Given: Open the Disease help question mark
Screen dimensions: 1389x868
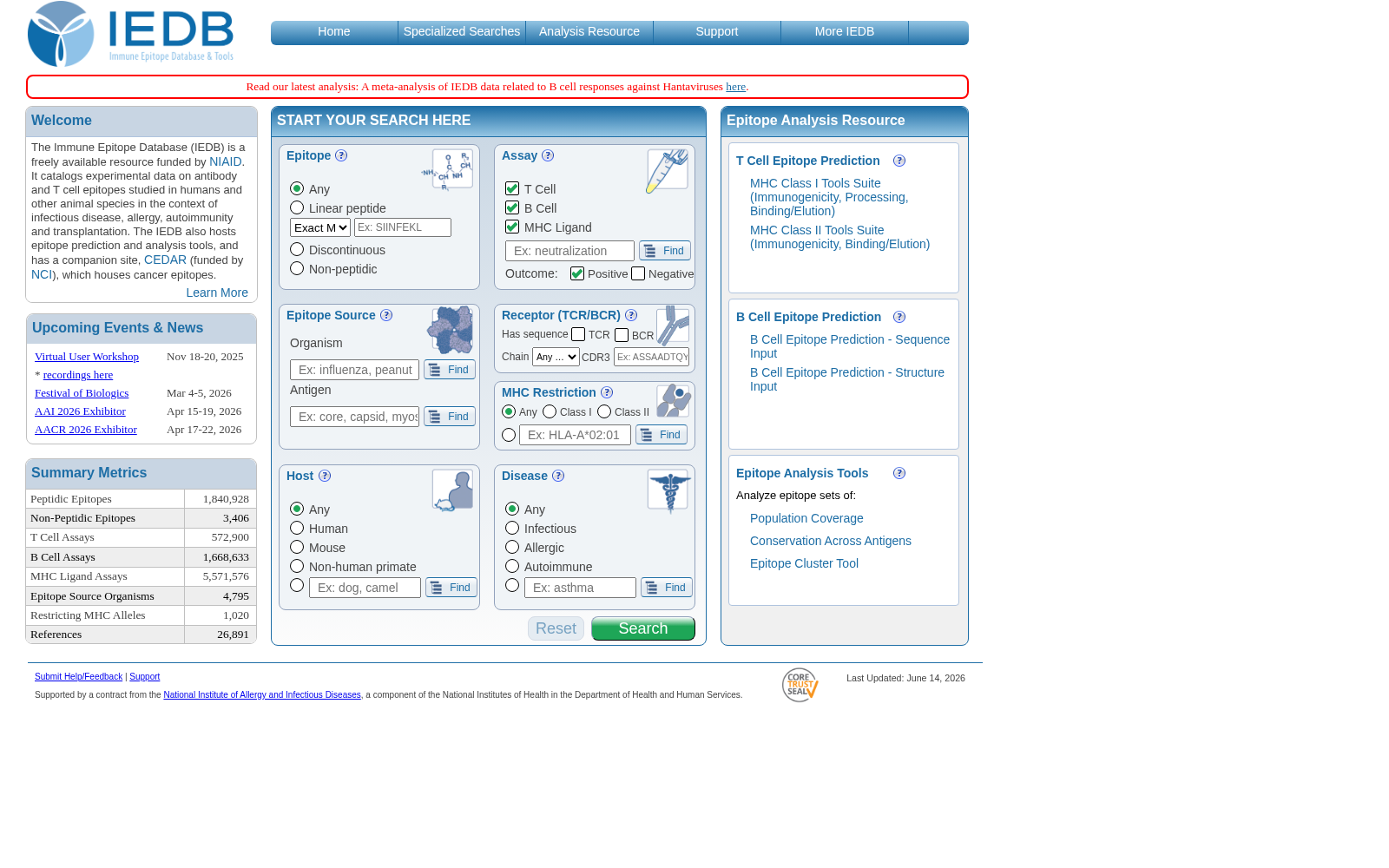Looking at the screenshot, I should [558, 477].
